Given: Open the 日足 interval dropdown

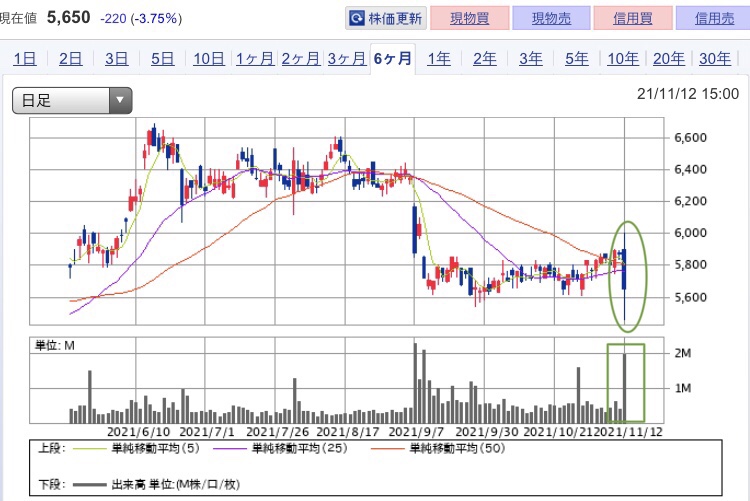Looking at the screenshot, I should [72, 100].
